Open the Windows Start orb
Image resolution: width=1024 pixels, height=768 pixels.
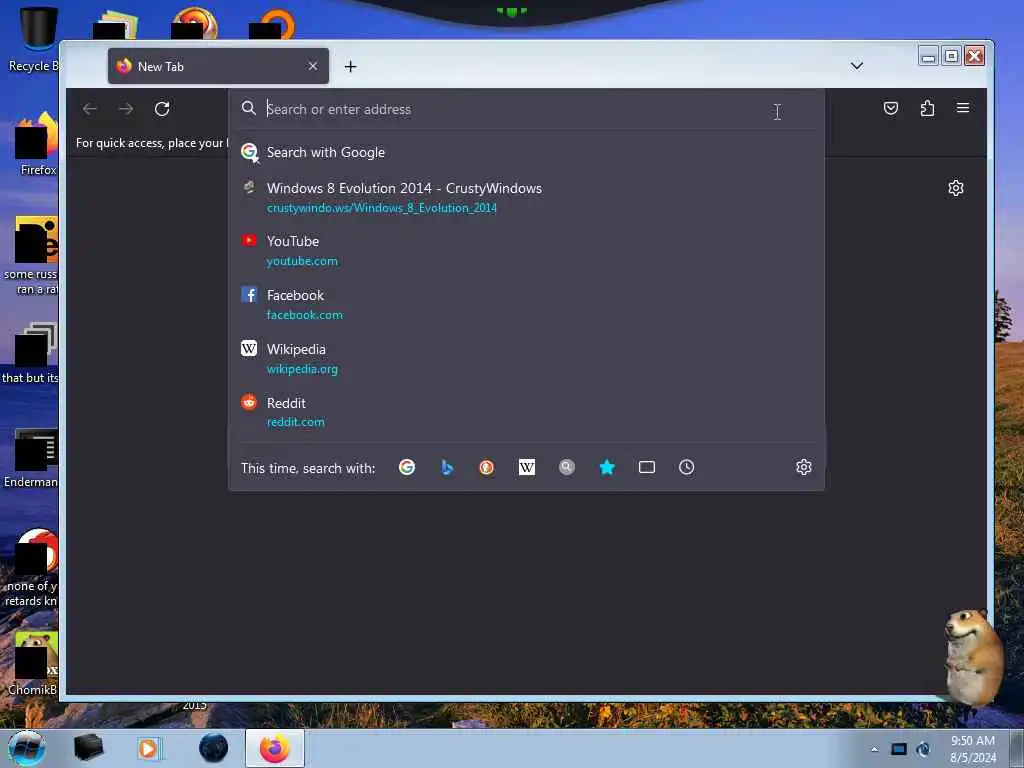(x=27, y=748)
